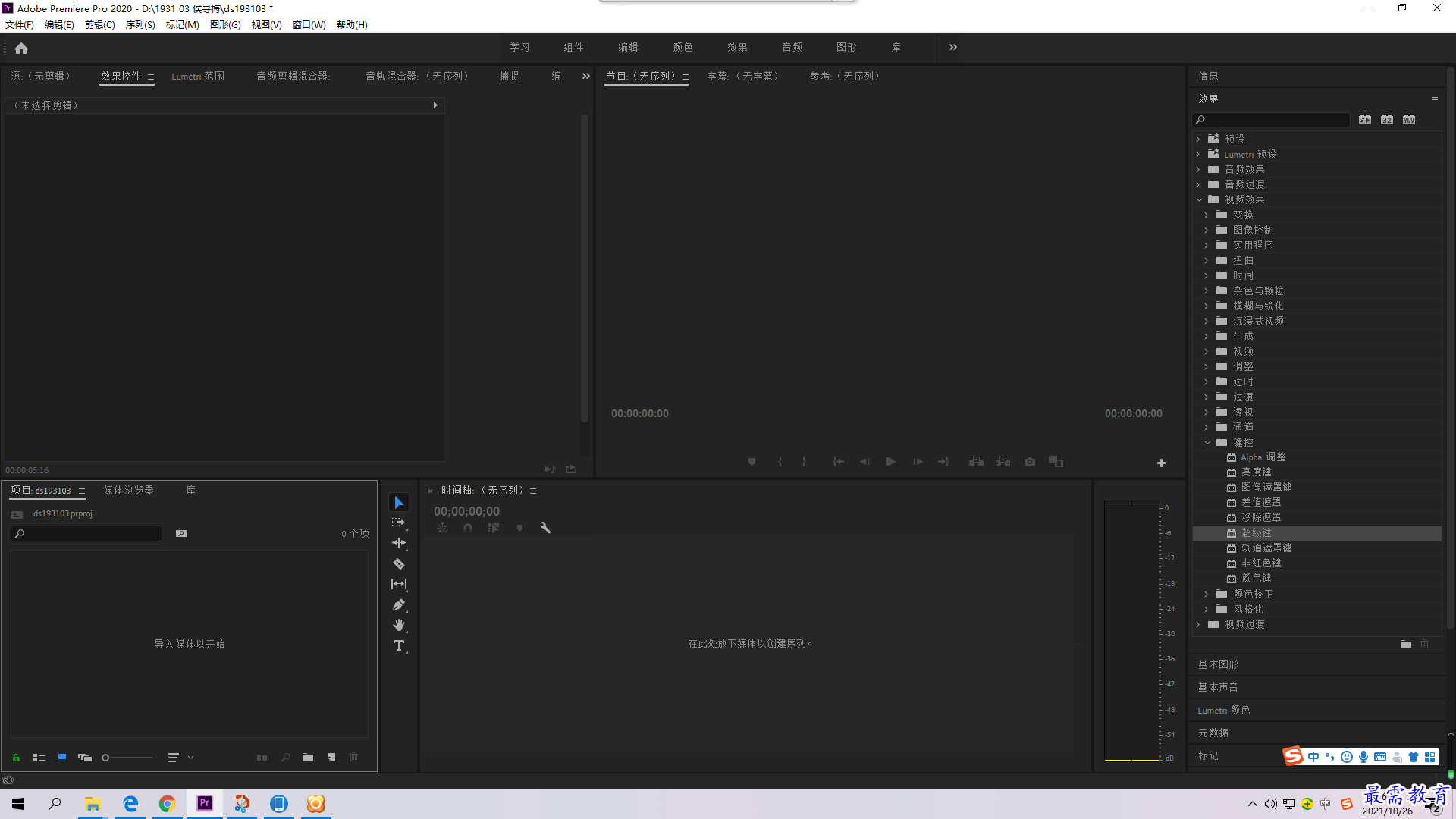1456x819 pixels.
Task: Open timeline wrench display settings
Action: [x=545, y=528]
